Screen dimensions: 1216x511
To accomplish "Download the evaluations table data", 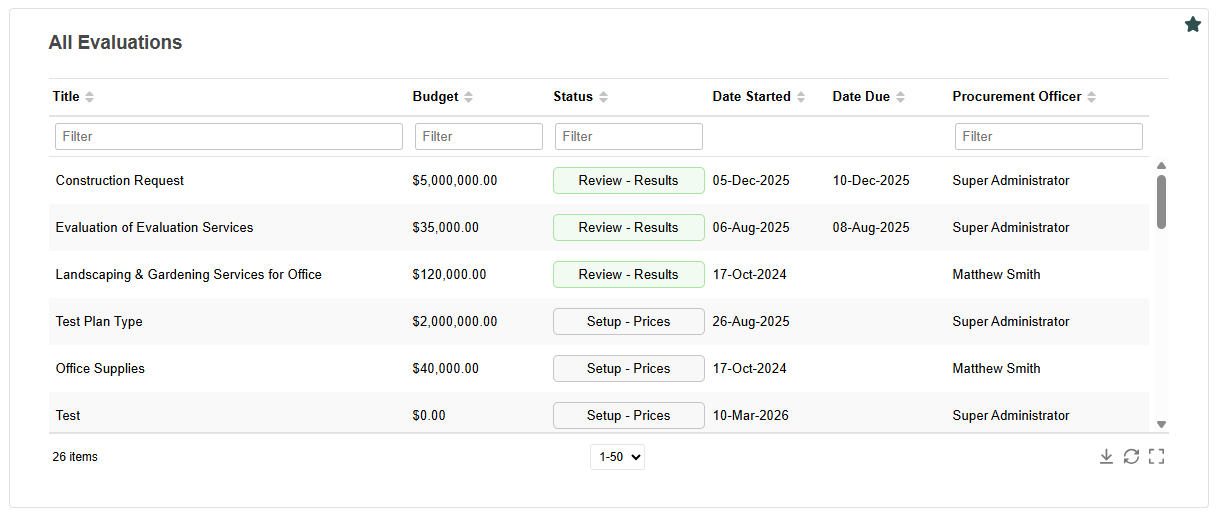I will pos(1106,456).
